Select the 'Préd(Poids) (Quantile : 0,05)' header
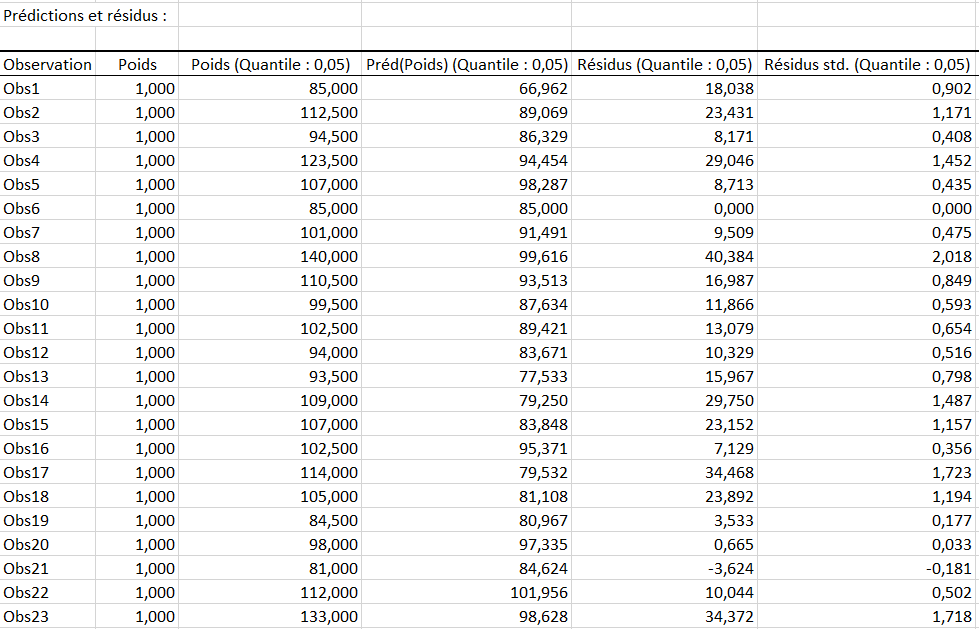The width and height of the screenshot is (979, 629). pos(466,64)
